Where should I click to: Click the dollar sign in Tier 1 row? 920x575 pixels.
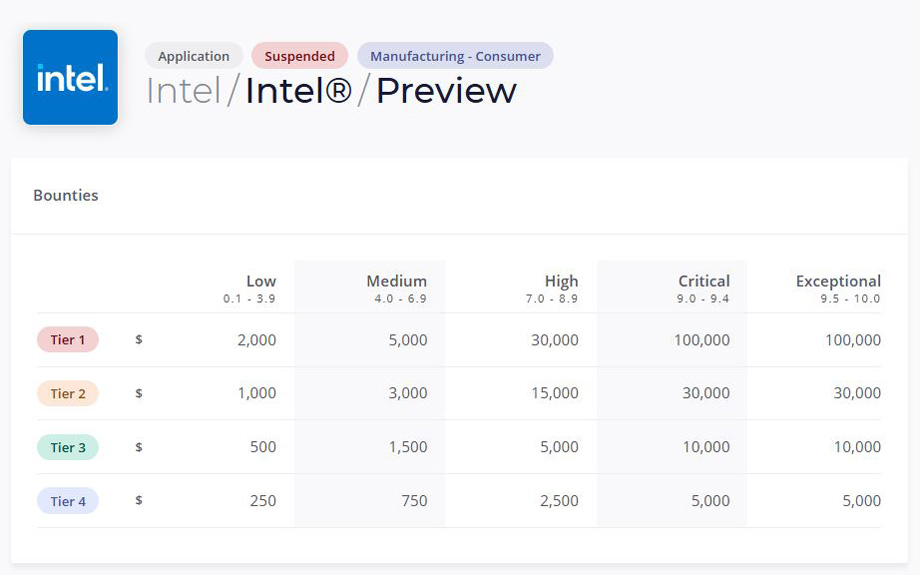click(x=138, y=340)
